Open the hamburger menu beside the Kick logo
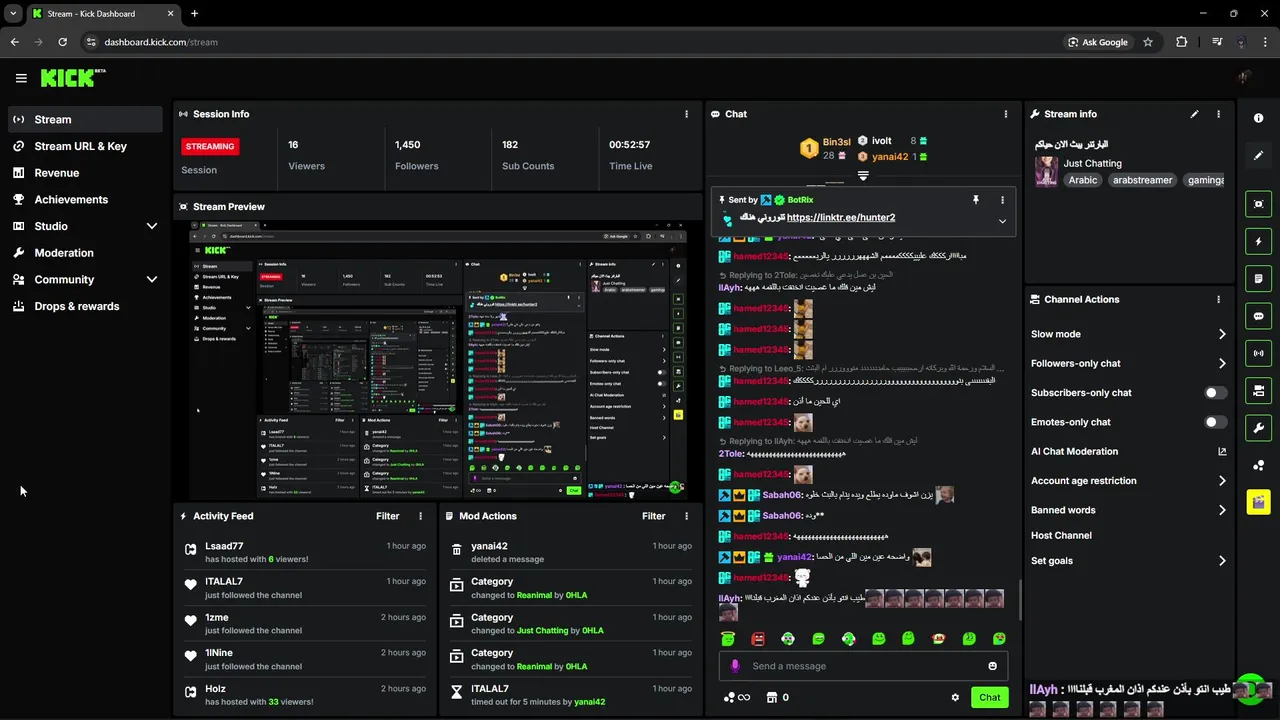 click(21, 78)
